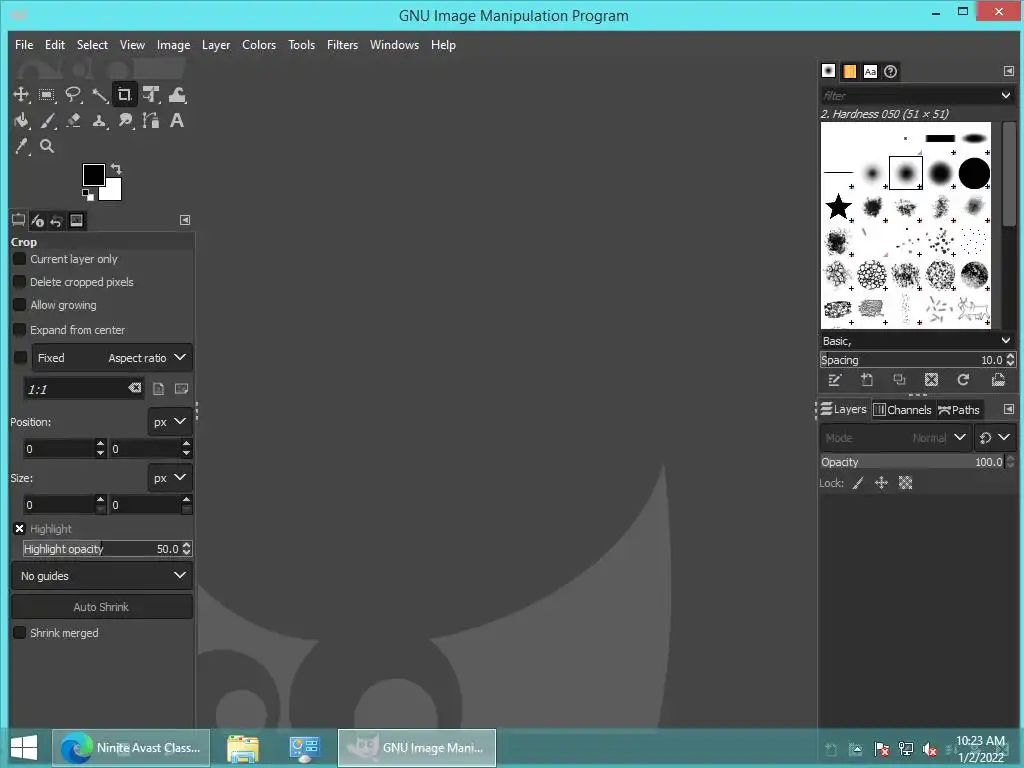Switch to the Channels tab
1024x768 pixels.
(x=902, y=409)
